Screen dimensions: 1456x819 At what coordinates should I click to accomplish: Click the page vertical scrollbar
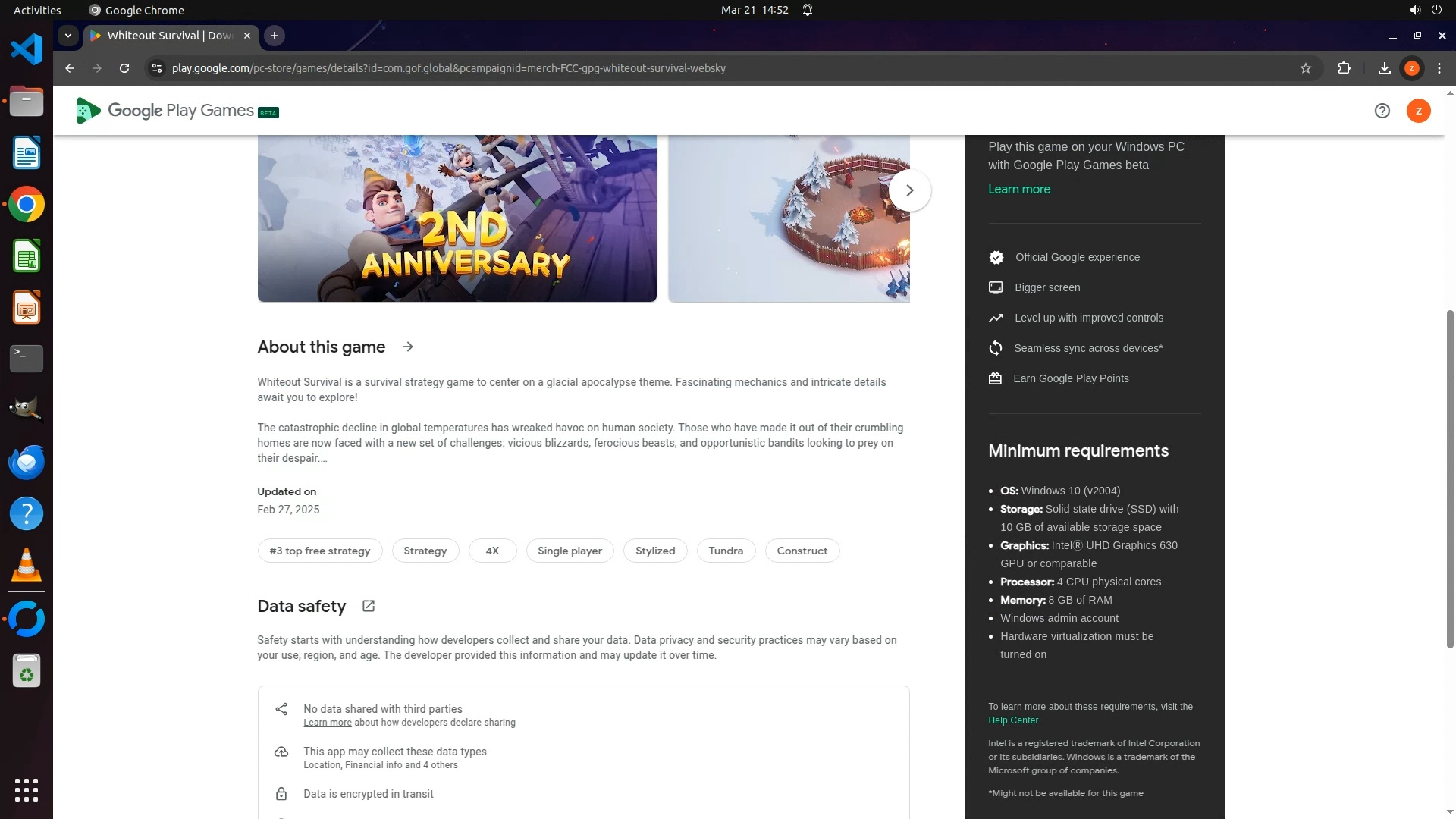tap(1450, 478)
